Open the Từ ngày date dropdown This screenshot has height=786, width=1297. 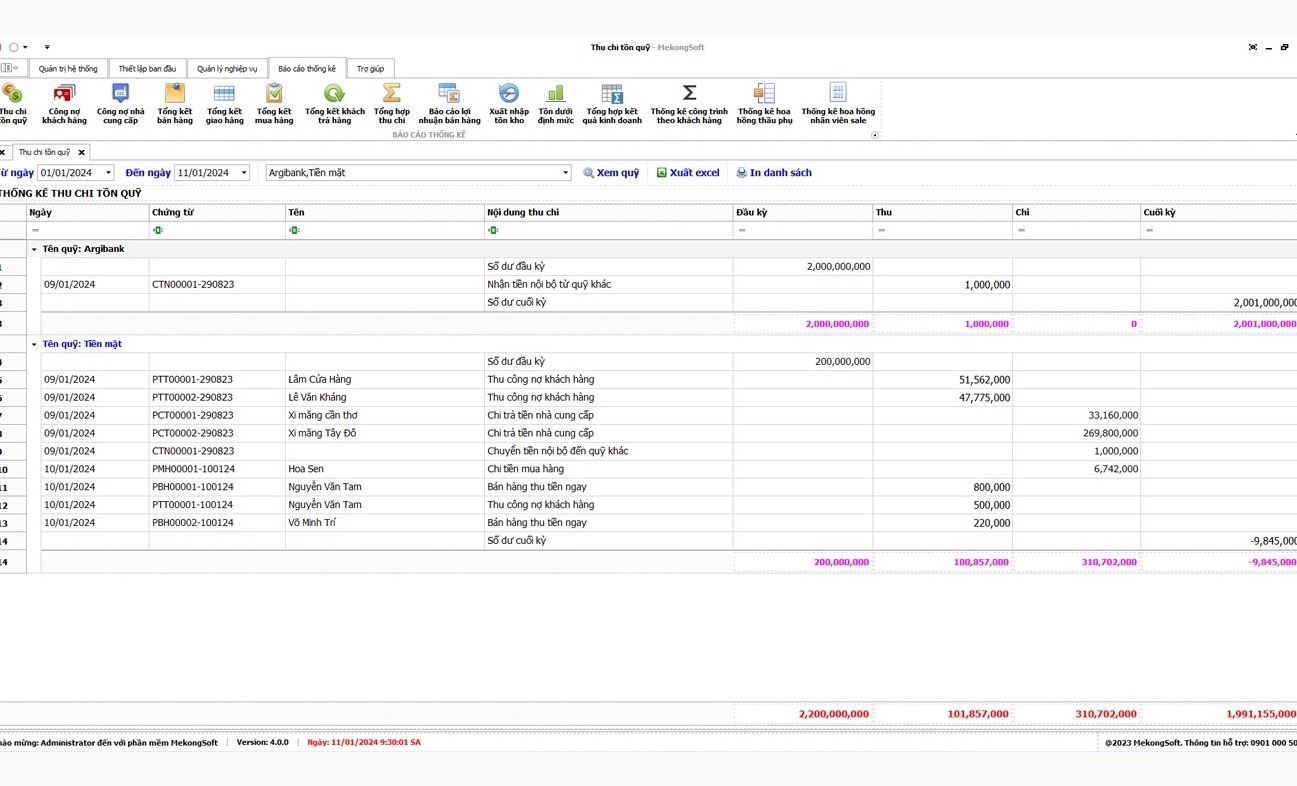click(108, 173)
